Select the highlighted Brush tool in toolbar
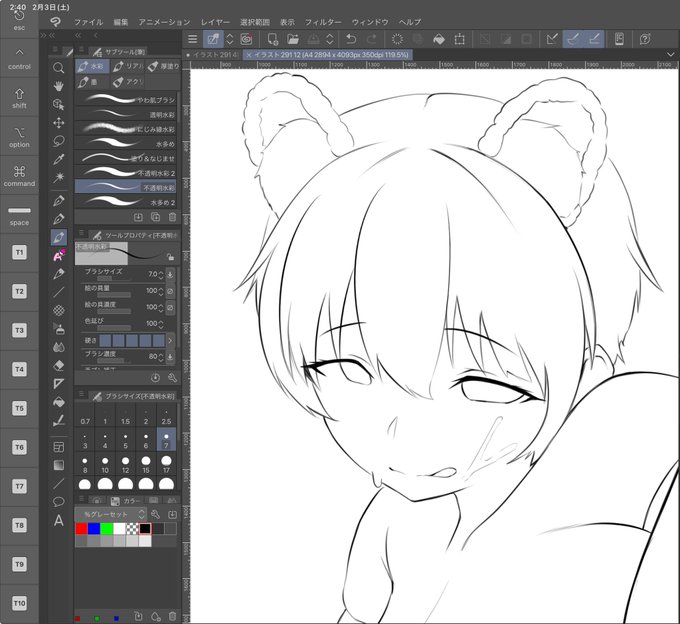 click(x=59, y=237)
